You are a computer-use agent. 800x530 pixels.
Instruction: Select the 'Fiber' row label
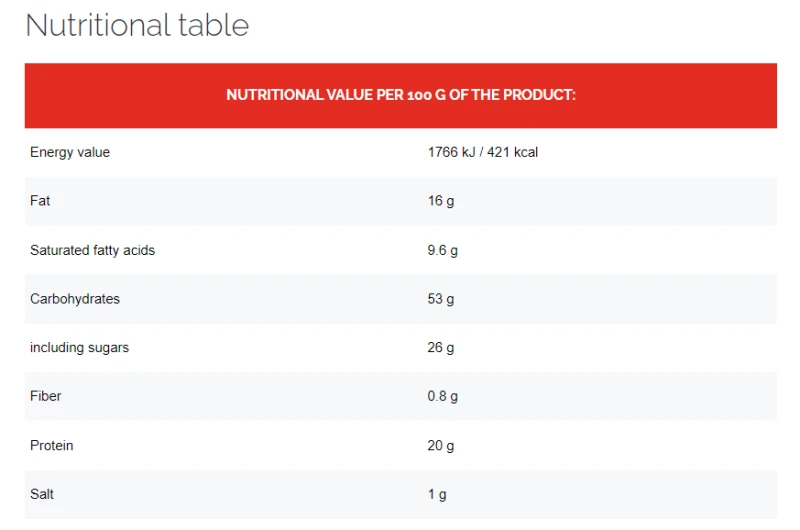click(46, 396)
